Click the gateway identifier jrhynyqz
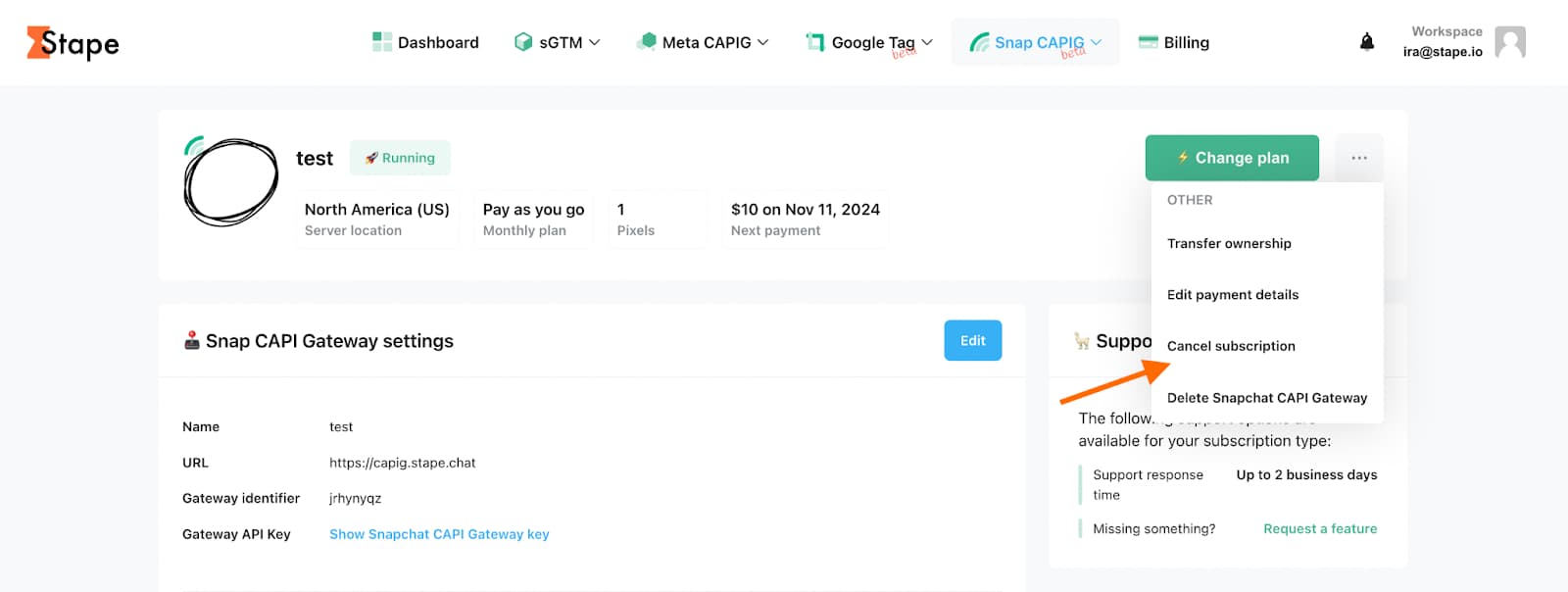Screen dimensions: 1568x592 coord(356,498)
